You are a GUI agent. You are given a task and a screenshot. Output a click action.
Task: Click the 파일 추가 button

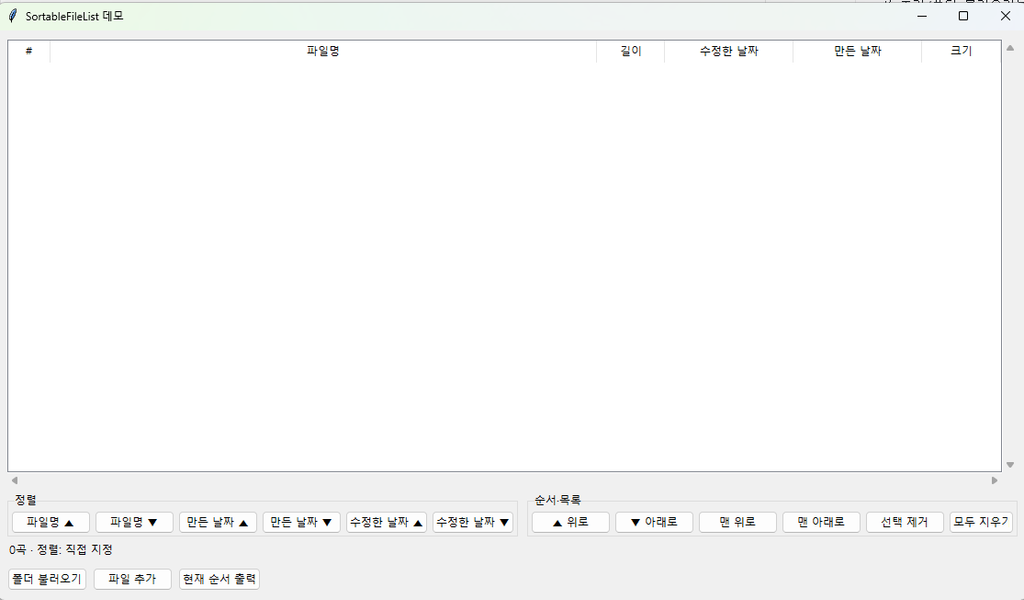tap(133, 579)
